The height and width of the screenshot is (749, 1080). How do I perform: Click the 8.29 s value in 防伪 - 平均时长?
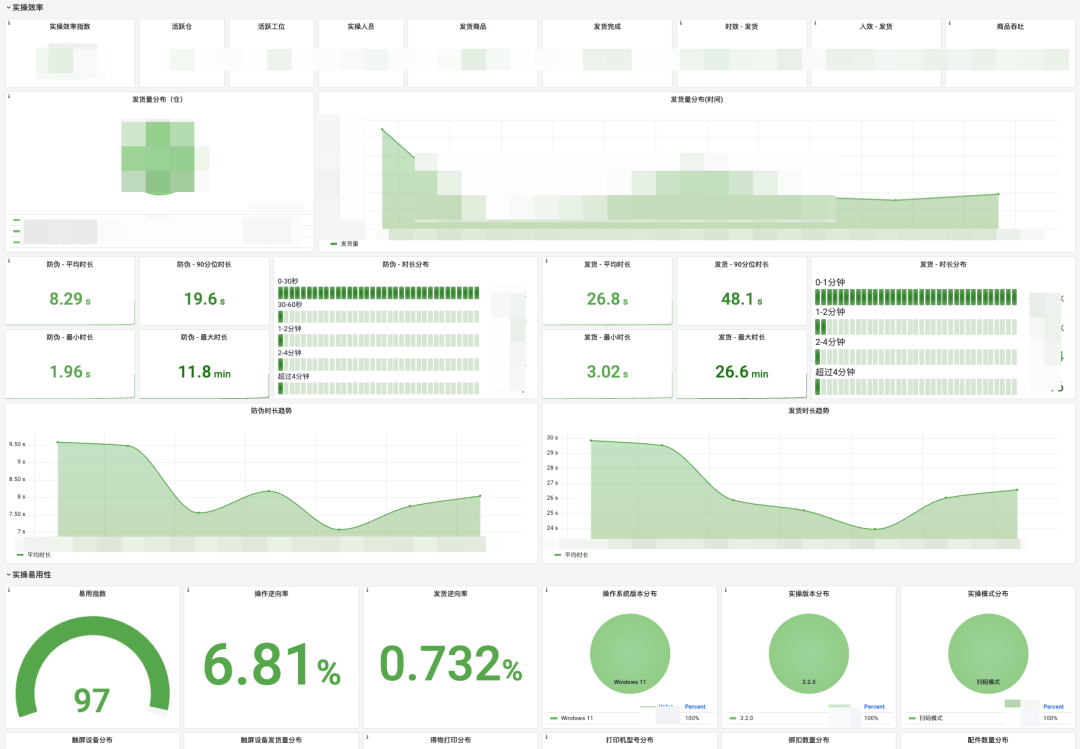[70, 299]
